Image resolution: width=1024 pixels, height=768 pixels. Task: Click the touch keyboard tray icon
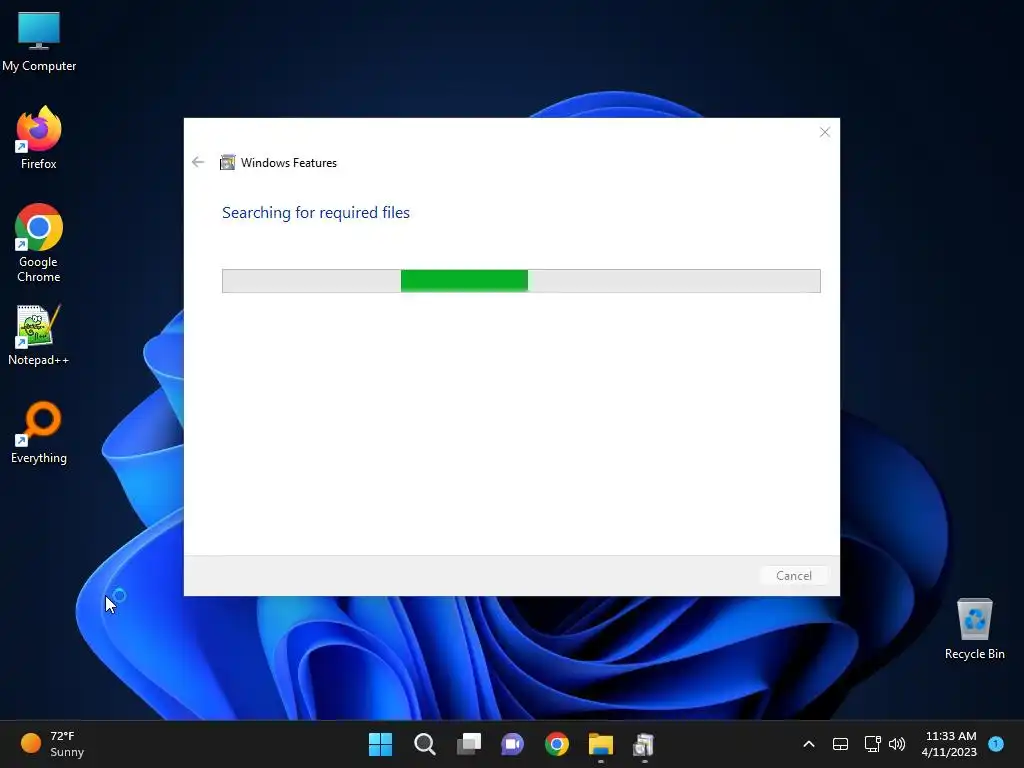pos(840,744)
